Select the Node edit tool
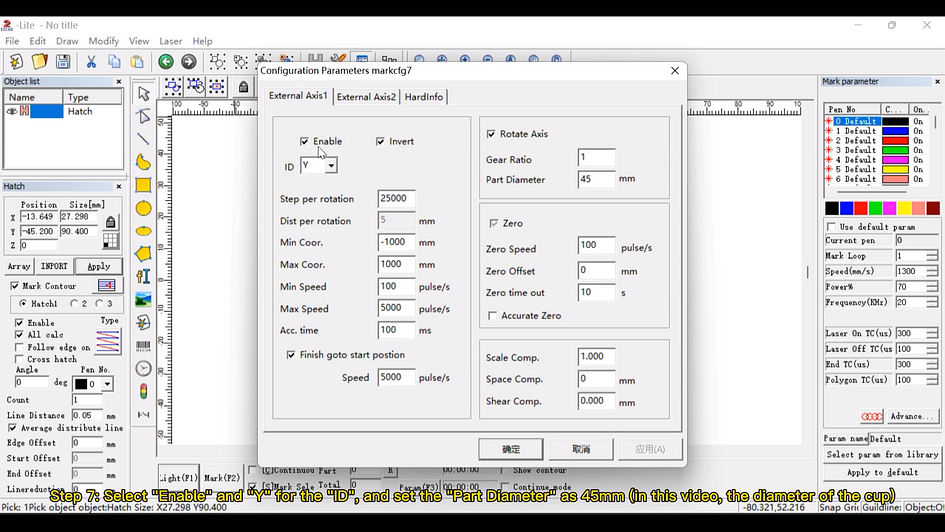Image resolution: width=945 pixels, height=532 pixels. [x=143, y=116]
